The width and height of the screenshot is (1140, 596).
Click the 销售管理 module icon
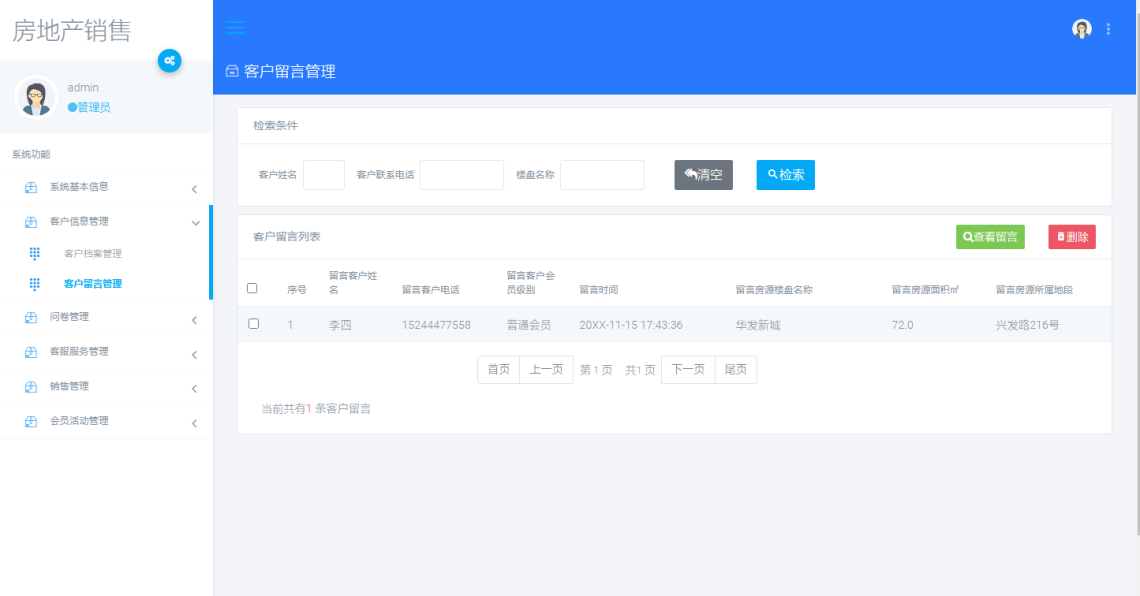[x=30, y=387]
